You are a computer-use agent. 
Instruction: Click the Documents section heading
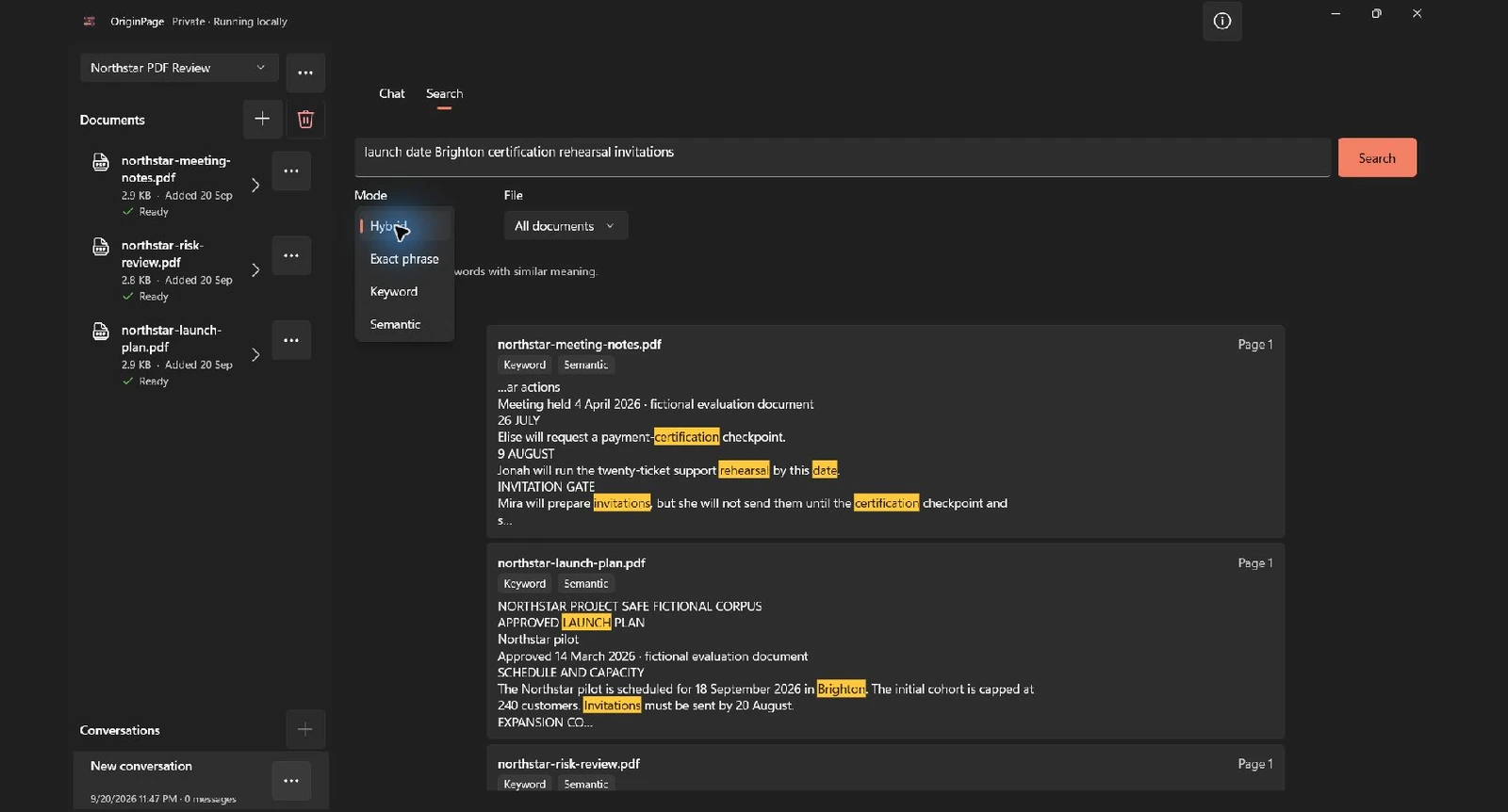[x=112, y=120]
